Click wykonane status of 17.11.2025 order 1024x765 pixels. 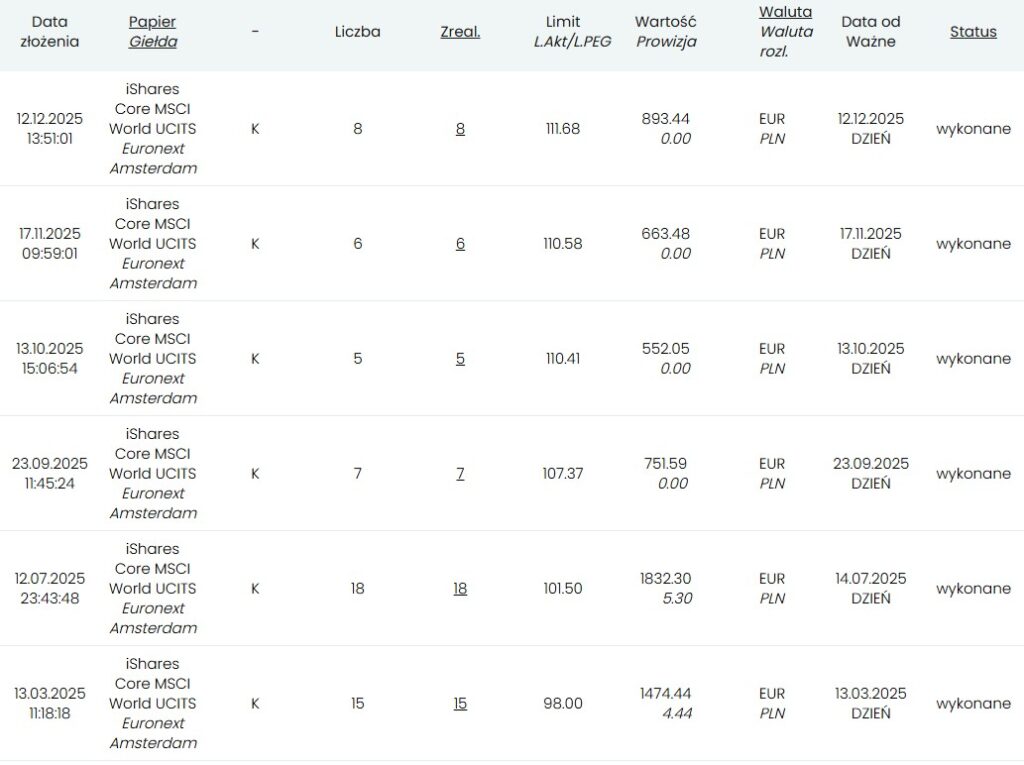point(972,244)
